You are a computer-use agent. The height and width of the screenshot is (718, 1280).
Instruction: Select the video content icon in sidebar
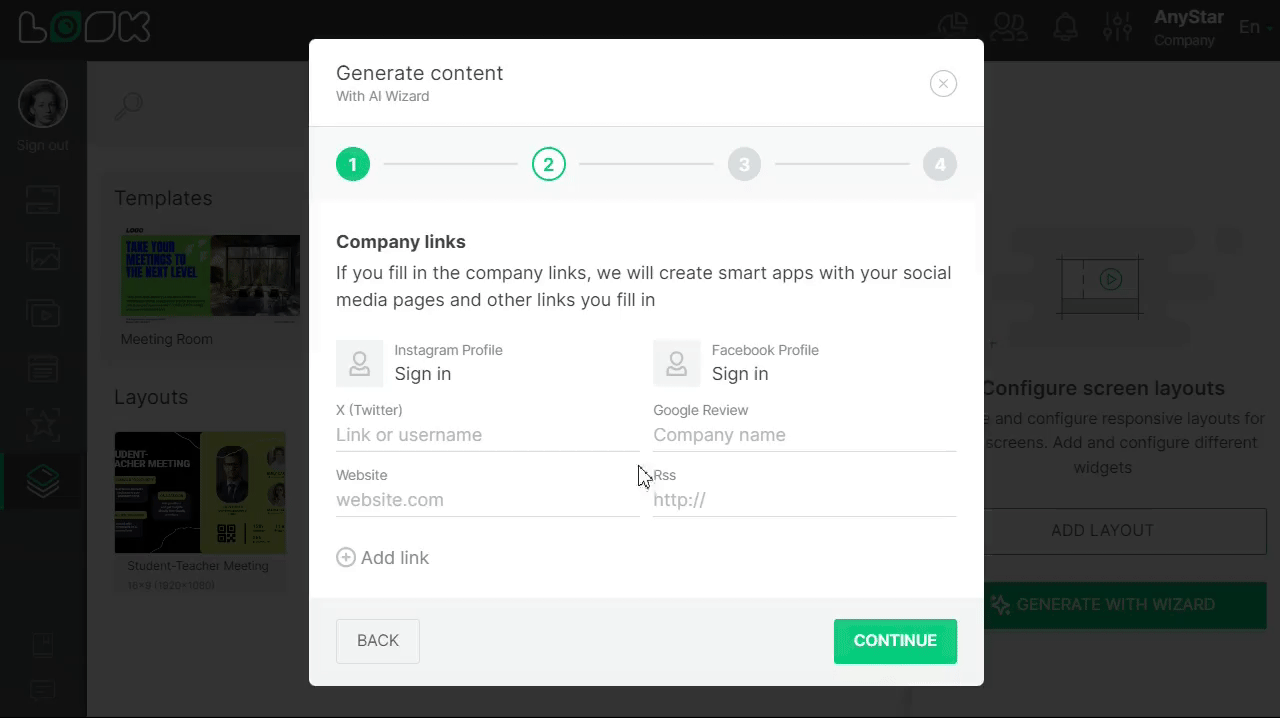[x=42, y=313]
